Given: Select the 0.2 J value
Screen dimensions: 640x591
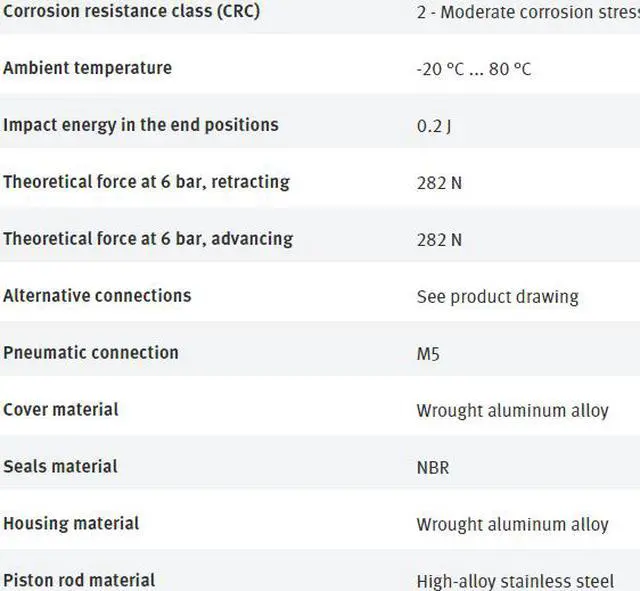Looking at the screenshot, I should tap(432, 126).
